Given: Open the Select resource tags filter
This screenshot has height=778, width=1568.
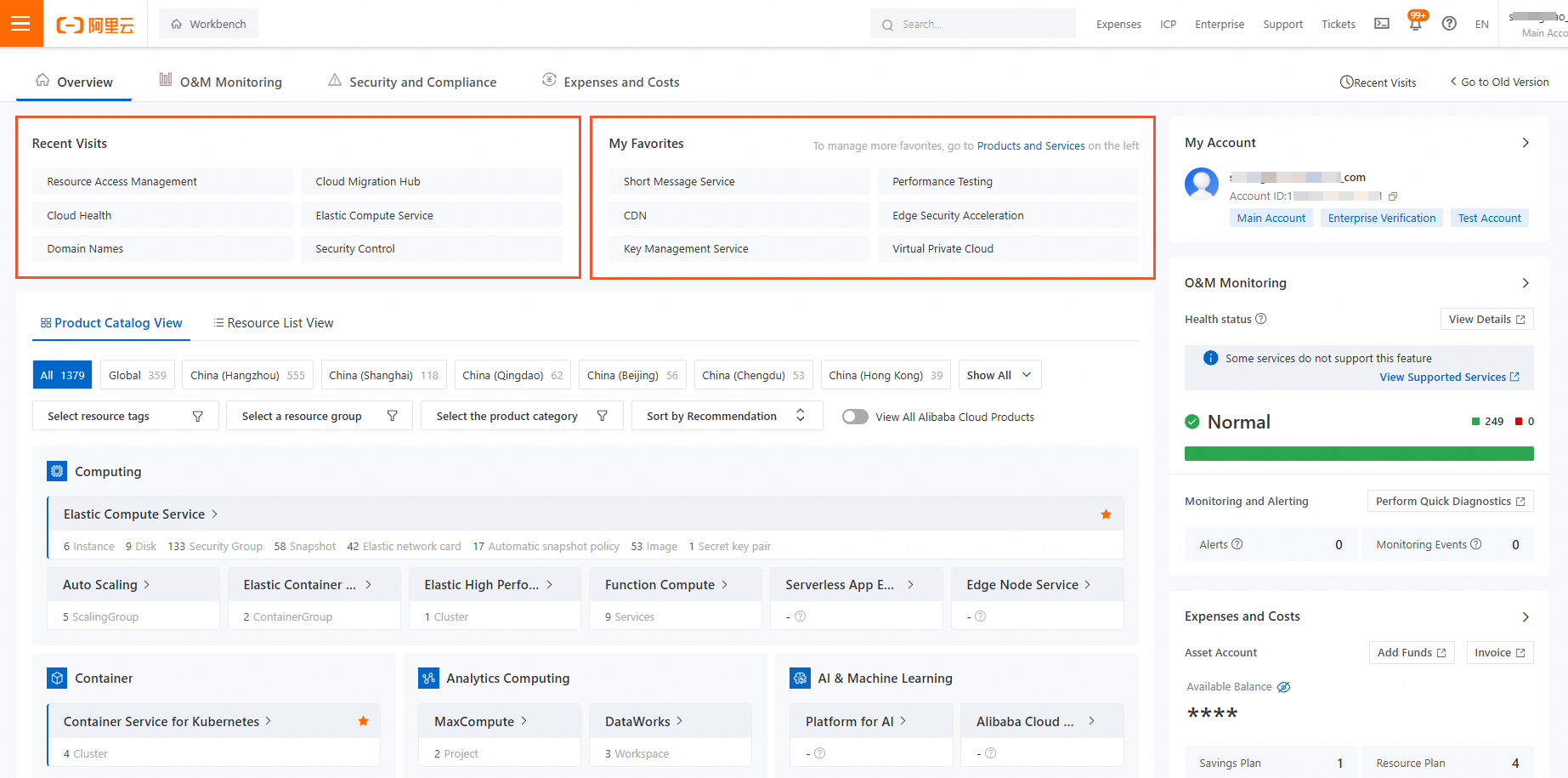Looking at the screenshot, I should 126,416.
